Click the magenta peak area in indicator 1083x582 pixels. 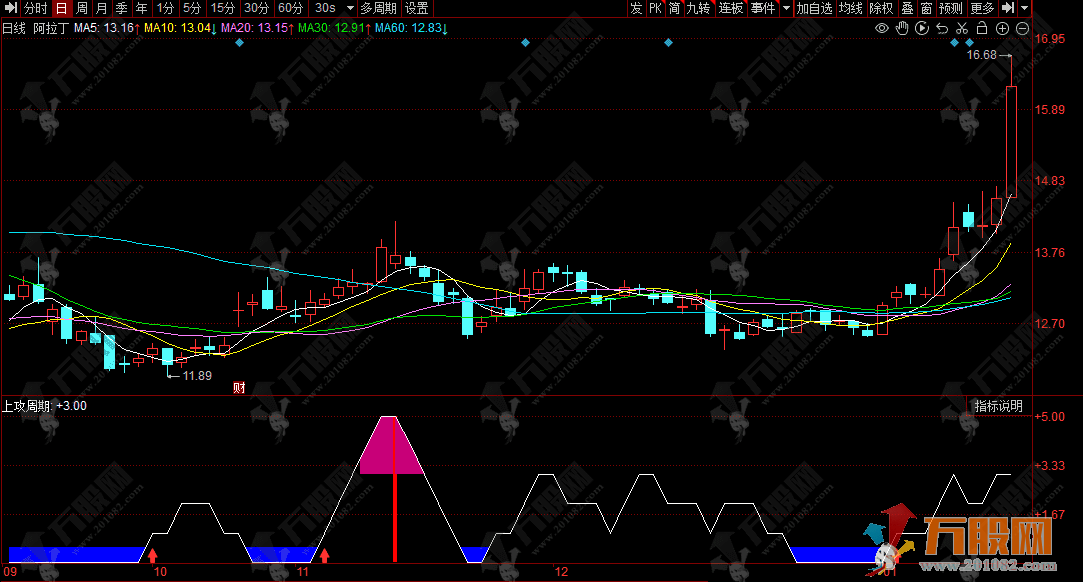coord(393,448)
